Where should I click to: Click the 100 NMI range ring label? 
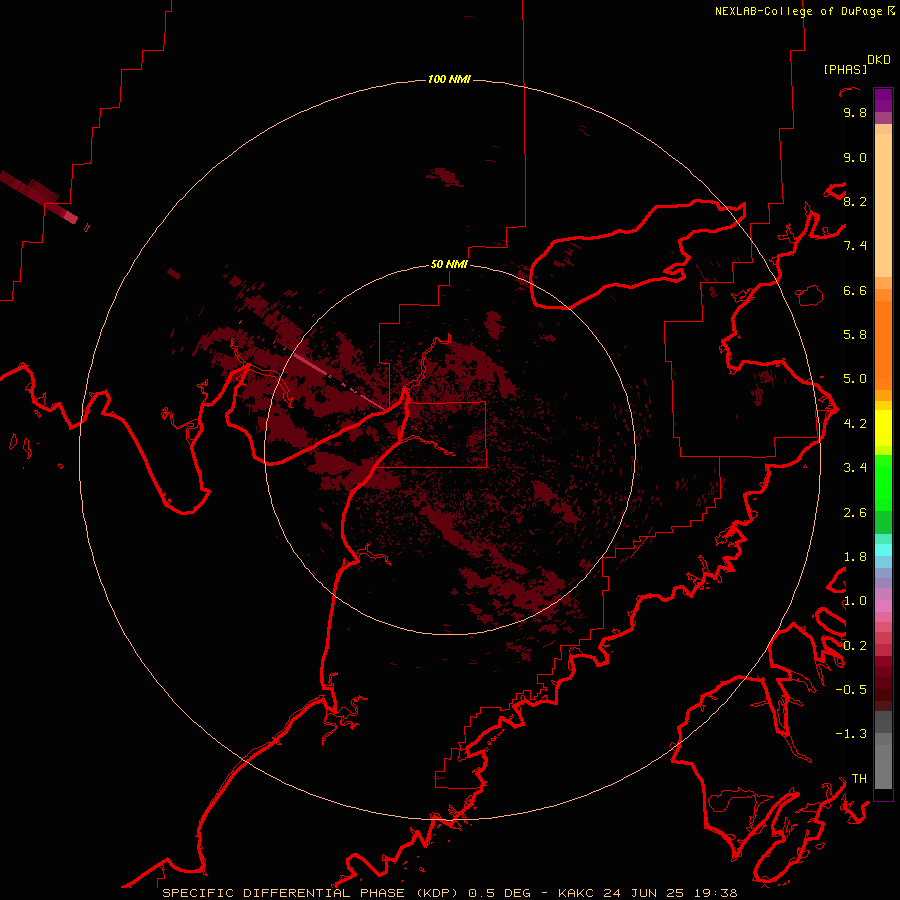(x=449, y=79)
